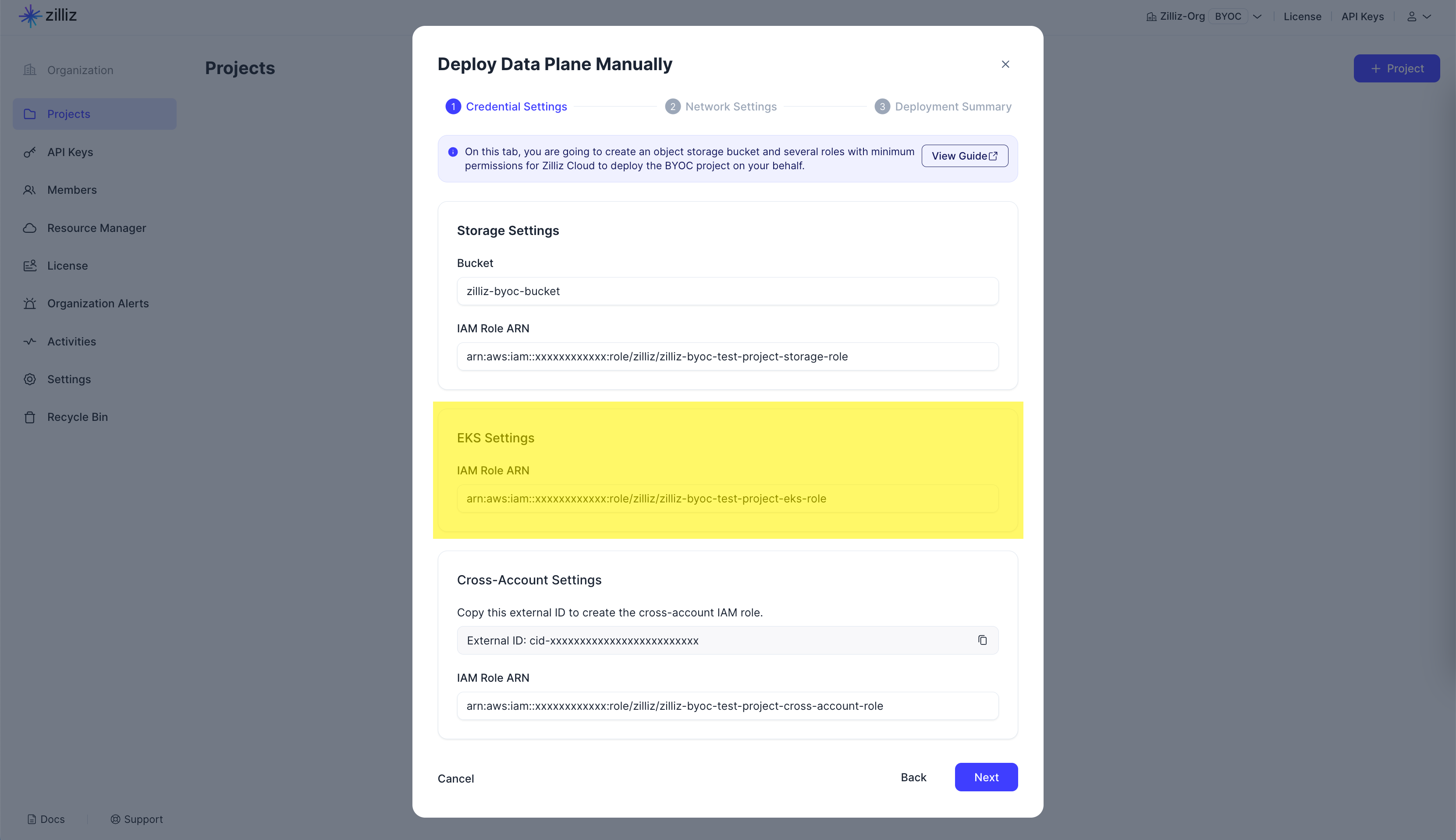
Task: Click the Next button to proceed
Action: 986,777
